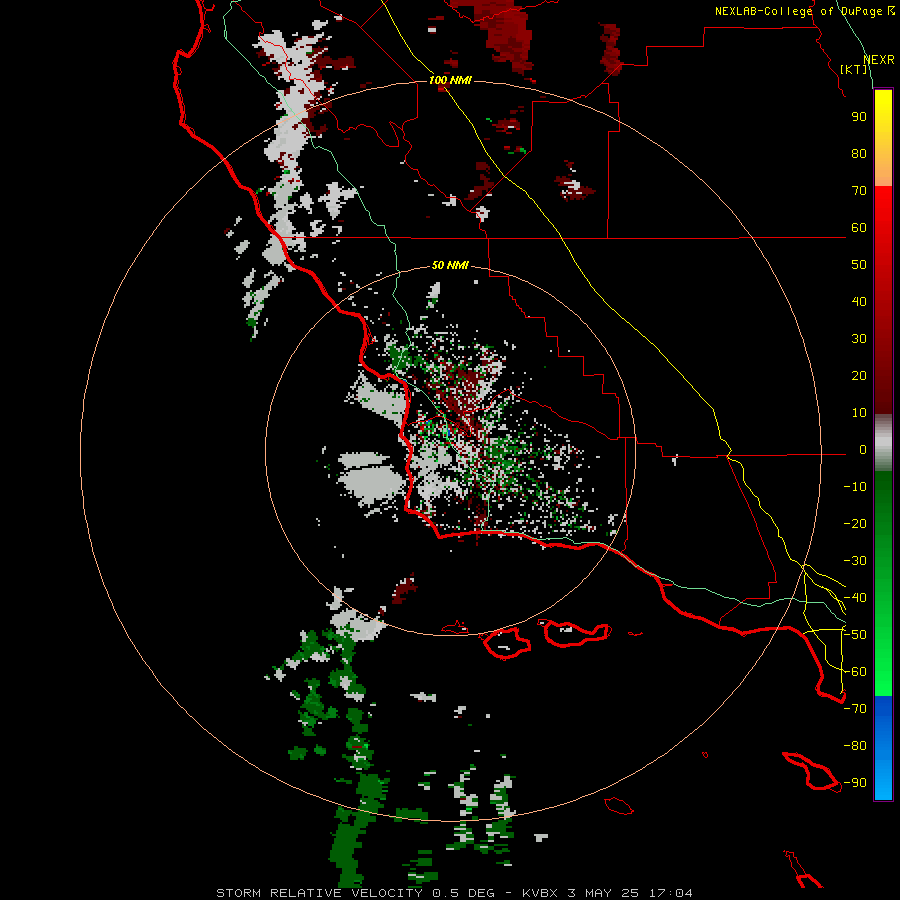Pick the gray zero-velocity segment of color bar
Screen dimensions: 900x900
click(x=883, y=443)
